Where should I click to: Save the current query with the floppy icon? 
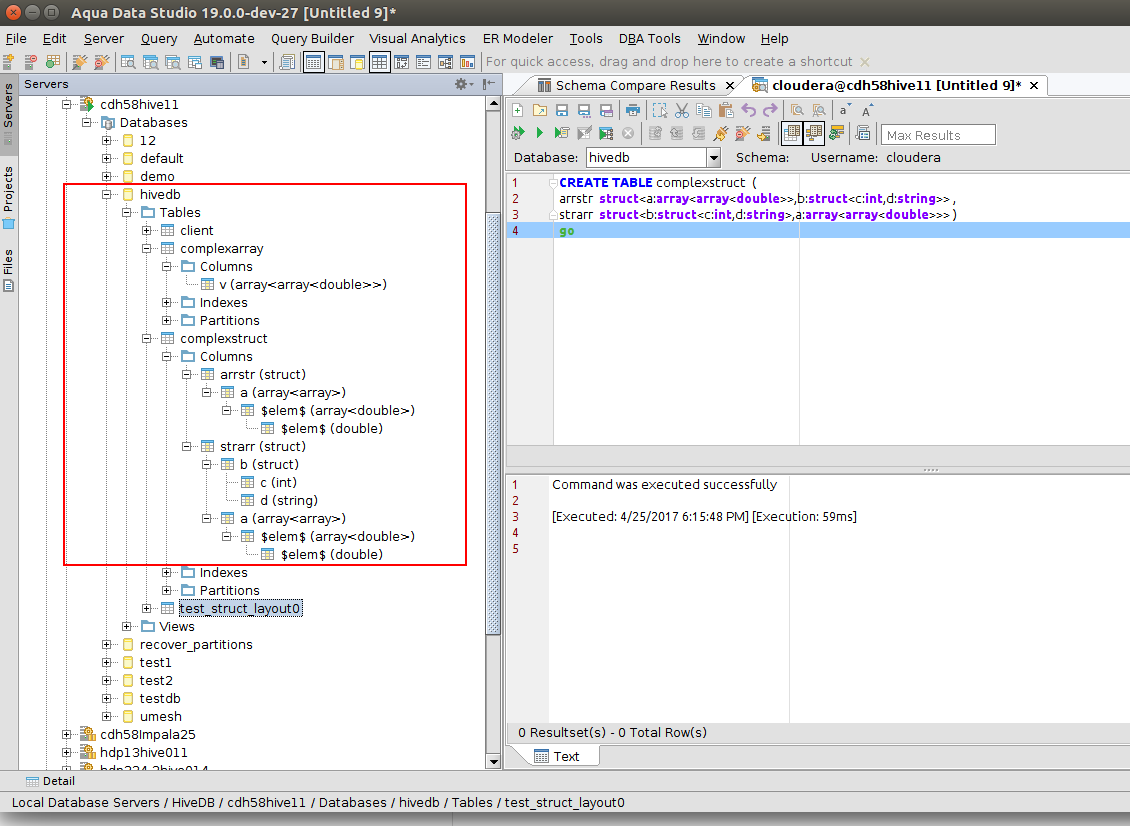point(562,110)
